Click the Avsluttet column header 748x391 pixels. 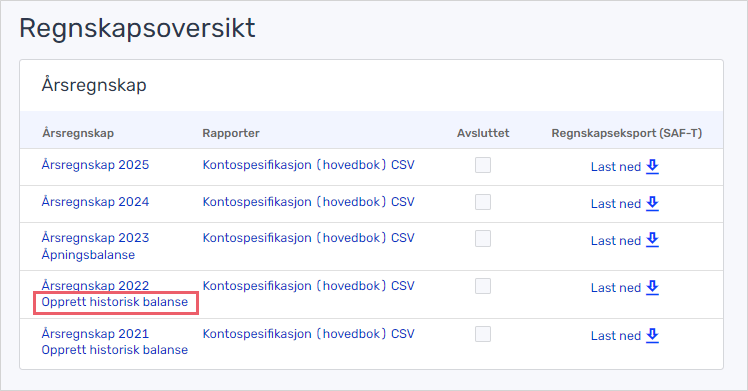(483, 133)
